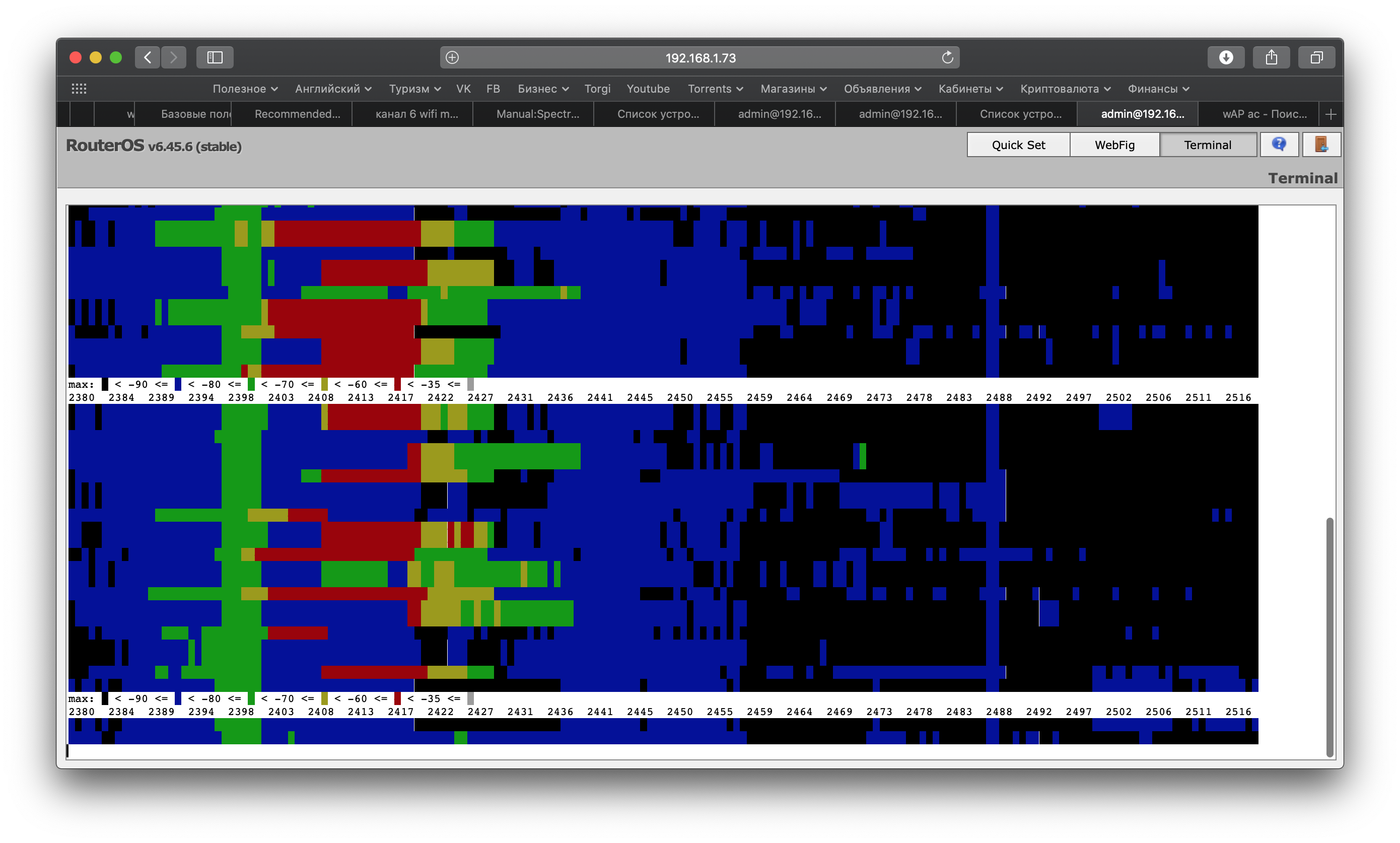Open the RouterOS help icon

[1279, 145]
